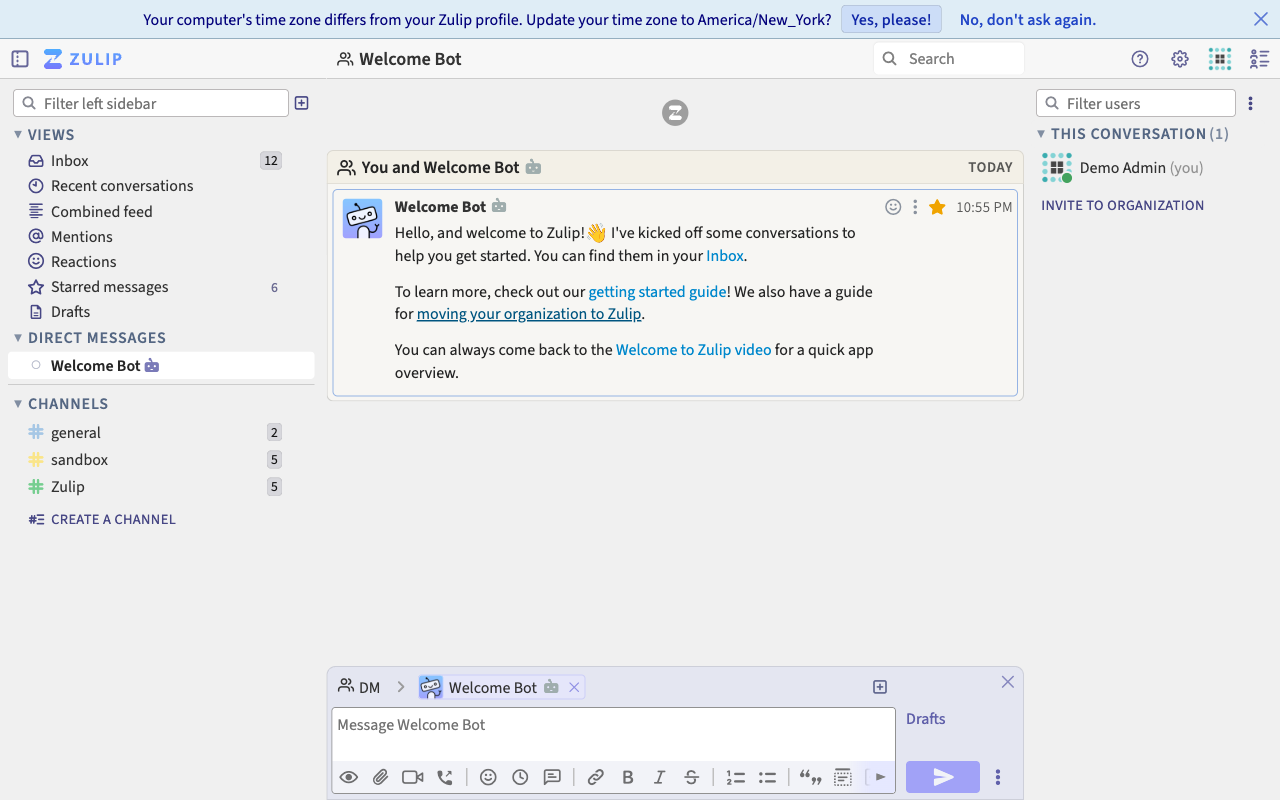Screen dimensions: 1280x800
Task: Insert a numbered list
Action: pos(735,777)
